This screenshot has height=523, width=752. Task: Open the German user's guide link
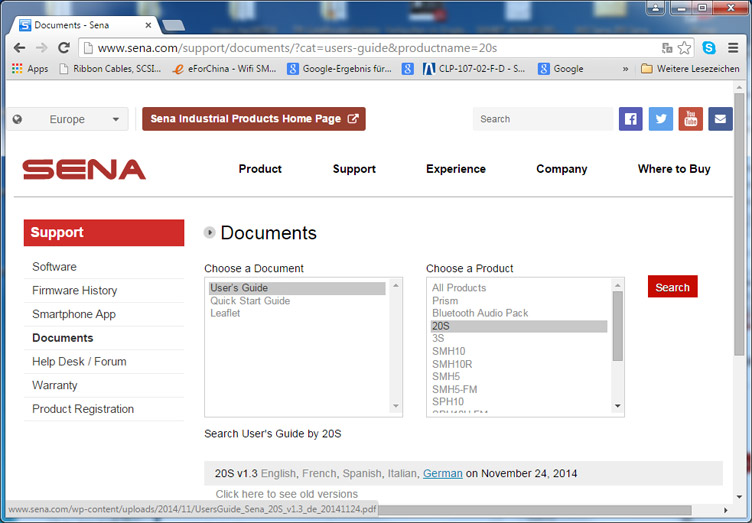[x=443, y=474]
